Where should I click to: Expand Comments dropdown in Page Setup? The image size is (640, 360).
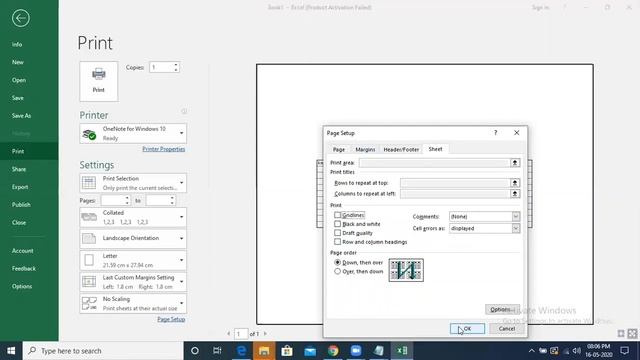[516, 216]
